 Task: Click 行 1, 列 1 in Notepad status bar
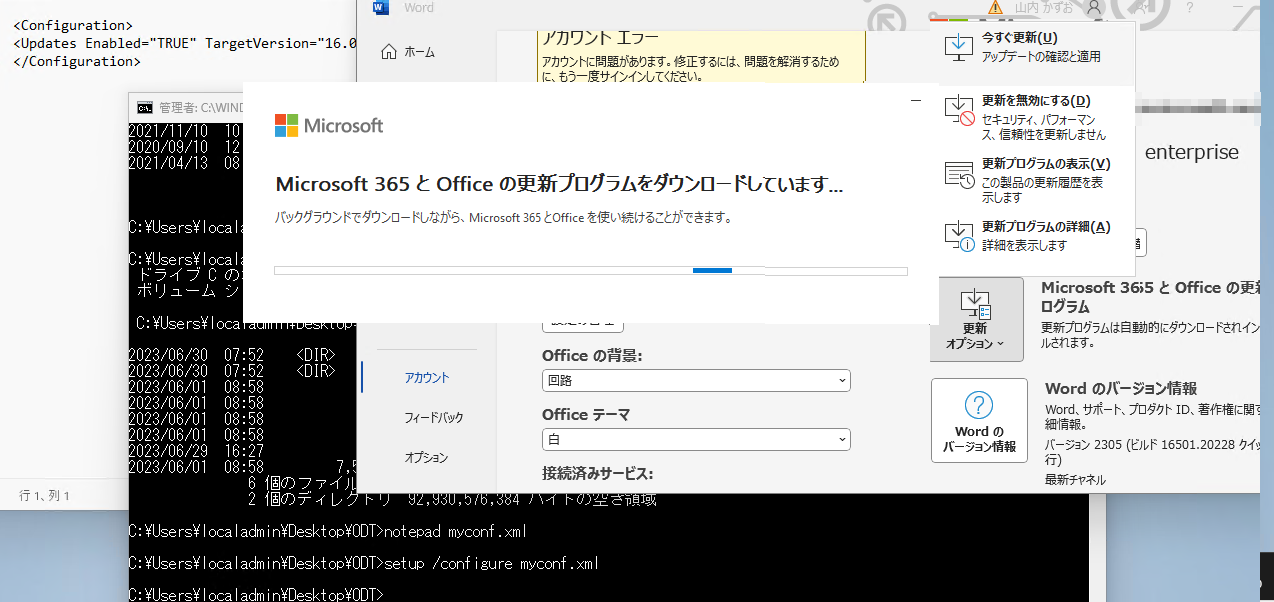pos(45,496)
